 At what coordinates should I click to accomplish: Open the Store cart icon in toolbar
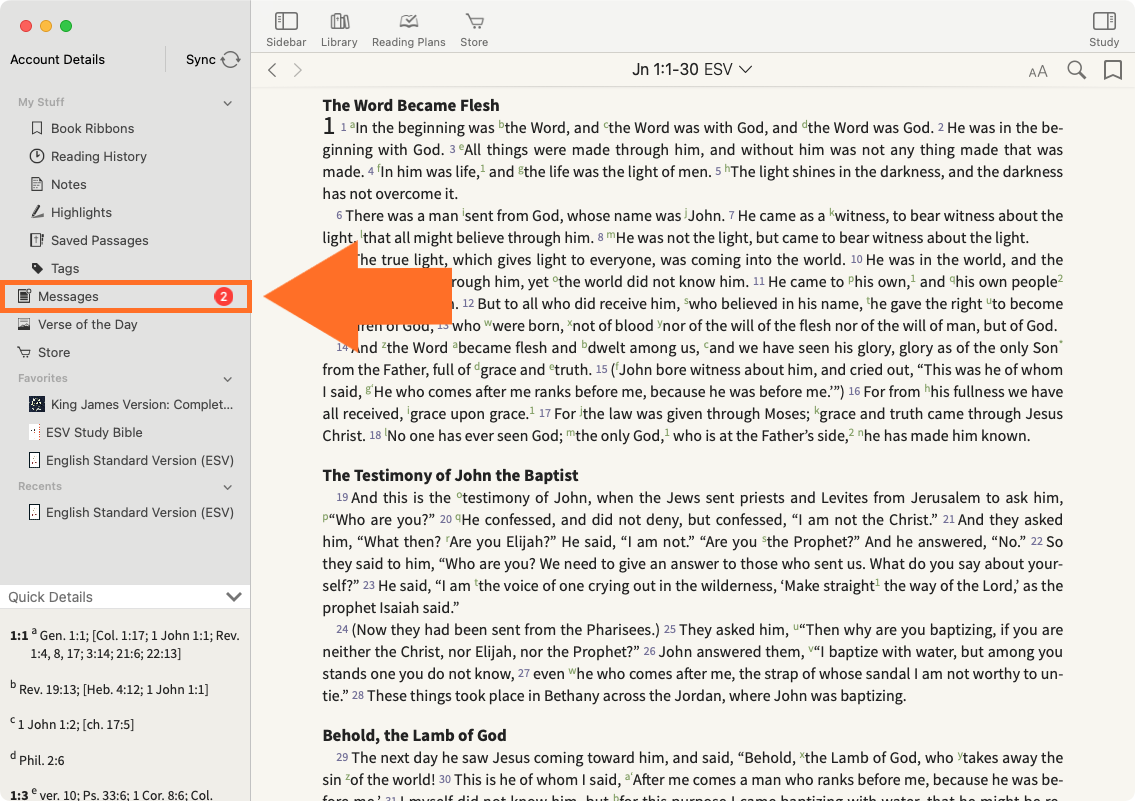(x=474, y=30)
